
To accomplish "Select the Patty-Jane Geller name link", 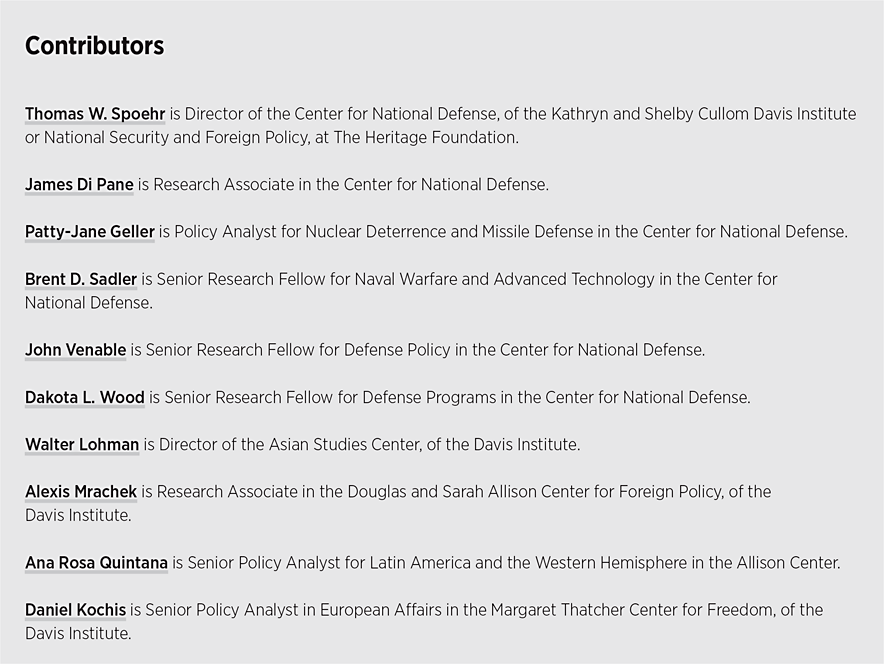I will click(x=89, y=232).
